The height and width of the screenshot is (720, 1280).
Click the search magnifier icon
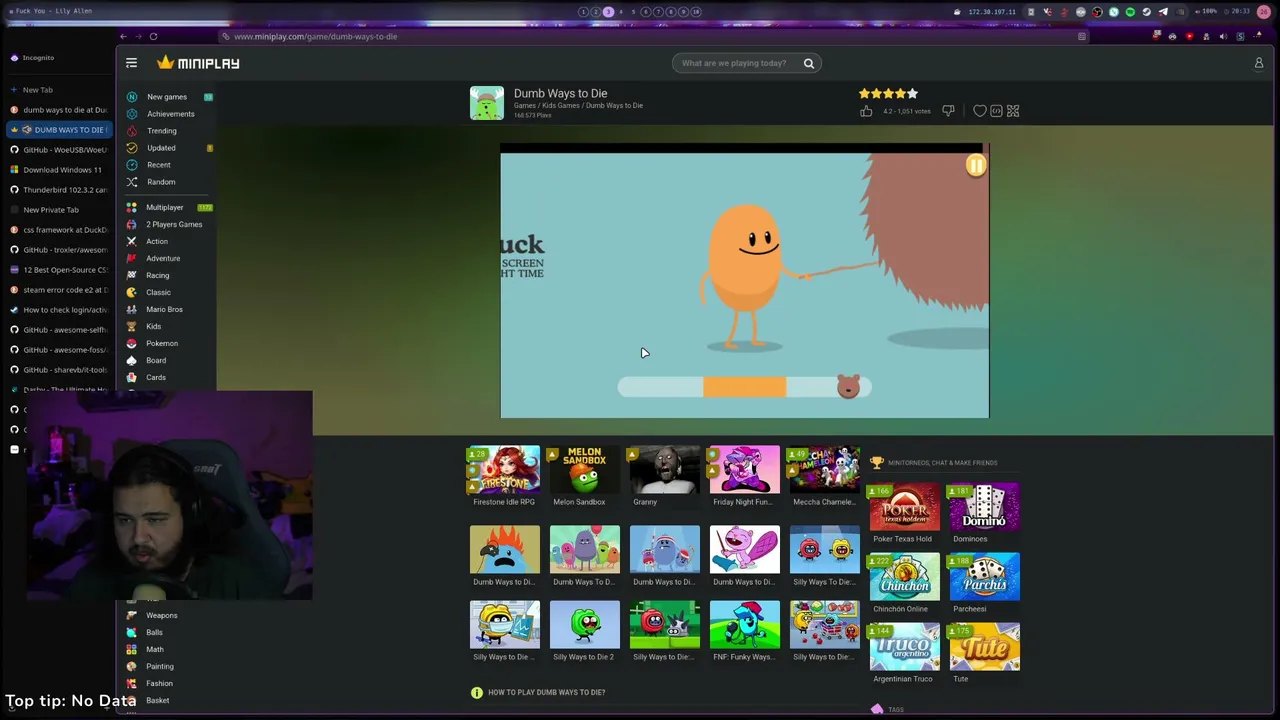coord(809,63)
